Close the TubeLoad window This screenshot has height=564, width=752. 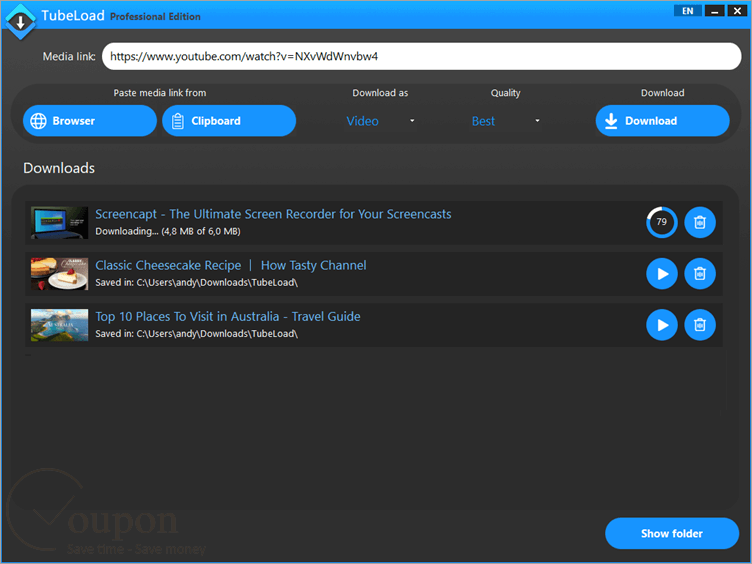point(737,11)
